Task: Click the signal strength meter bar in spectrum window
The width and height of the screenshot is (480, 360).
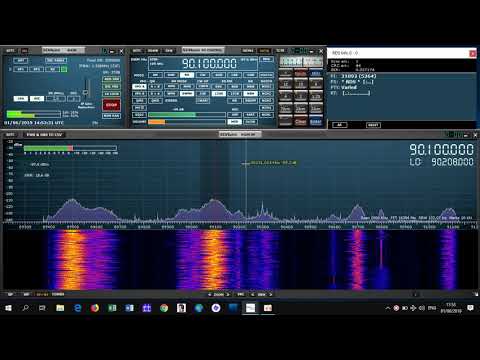Action: click(x=70, y=148)
